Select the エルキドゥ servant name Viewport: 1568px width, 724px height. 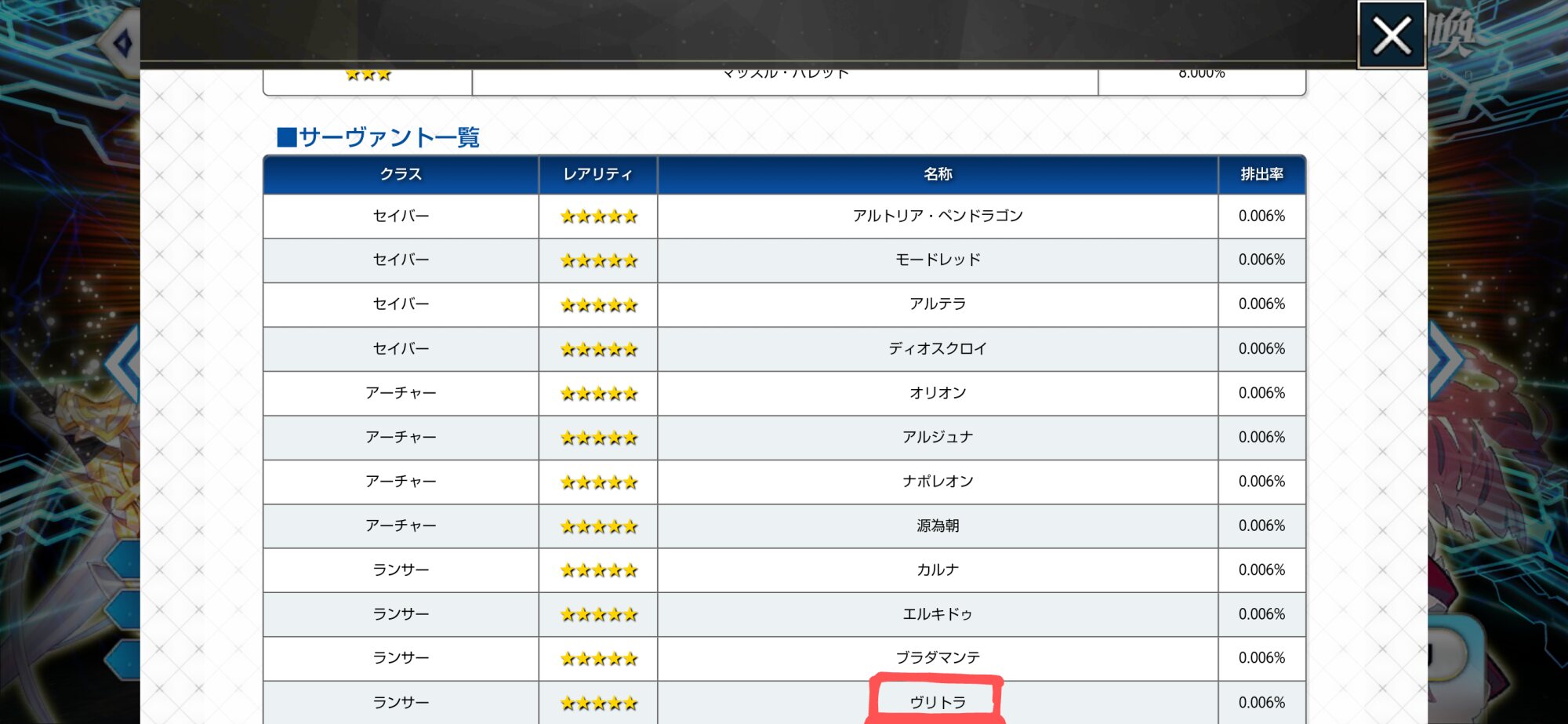[938, 614]
